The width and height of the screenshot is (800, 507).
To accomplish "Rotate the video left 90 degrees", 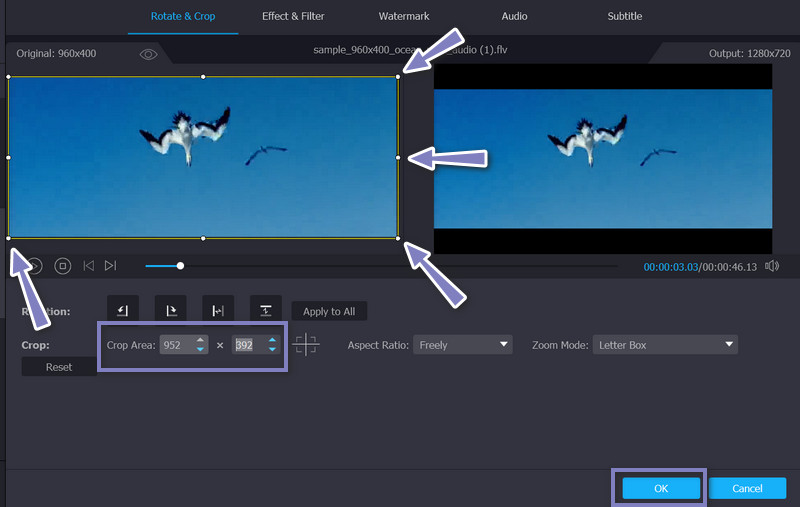I will click(123, 311).
